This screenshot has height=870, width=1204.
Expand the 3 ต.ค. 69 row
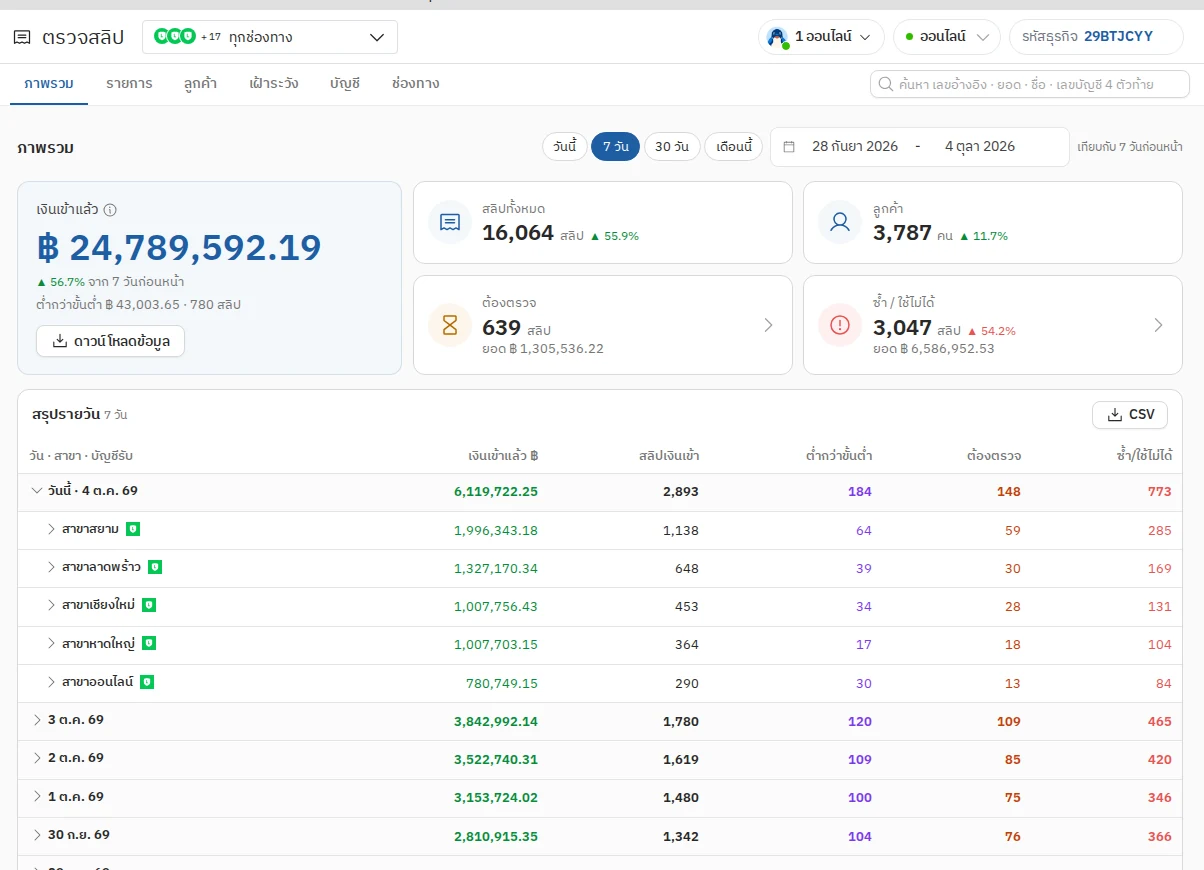[37, 720]
